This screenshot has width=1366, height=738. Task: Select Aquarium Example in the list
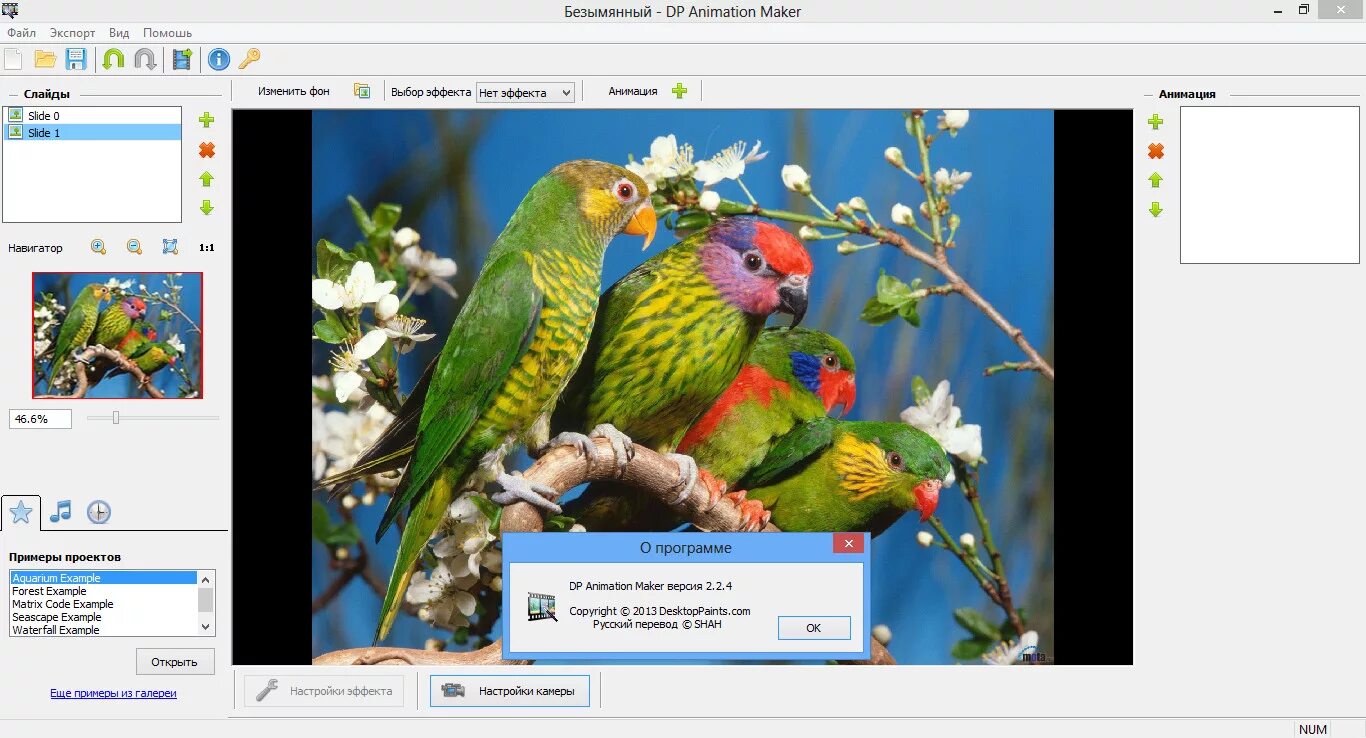[104, 578]
